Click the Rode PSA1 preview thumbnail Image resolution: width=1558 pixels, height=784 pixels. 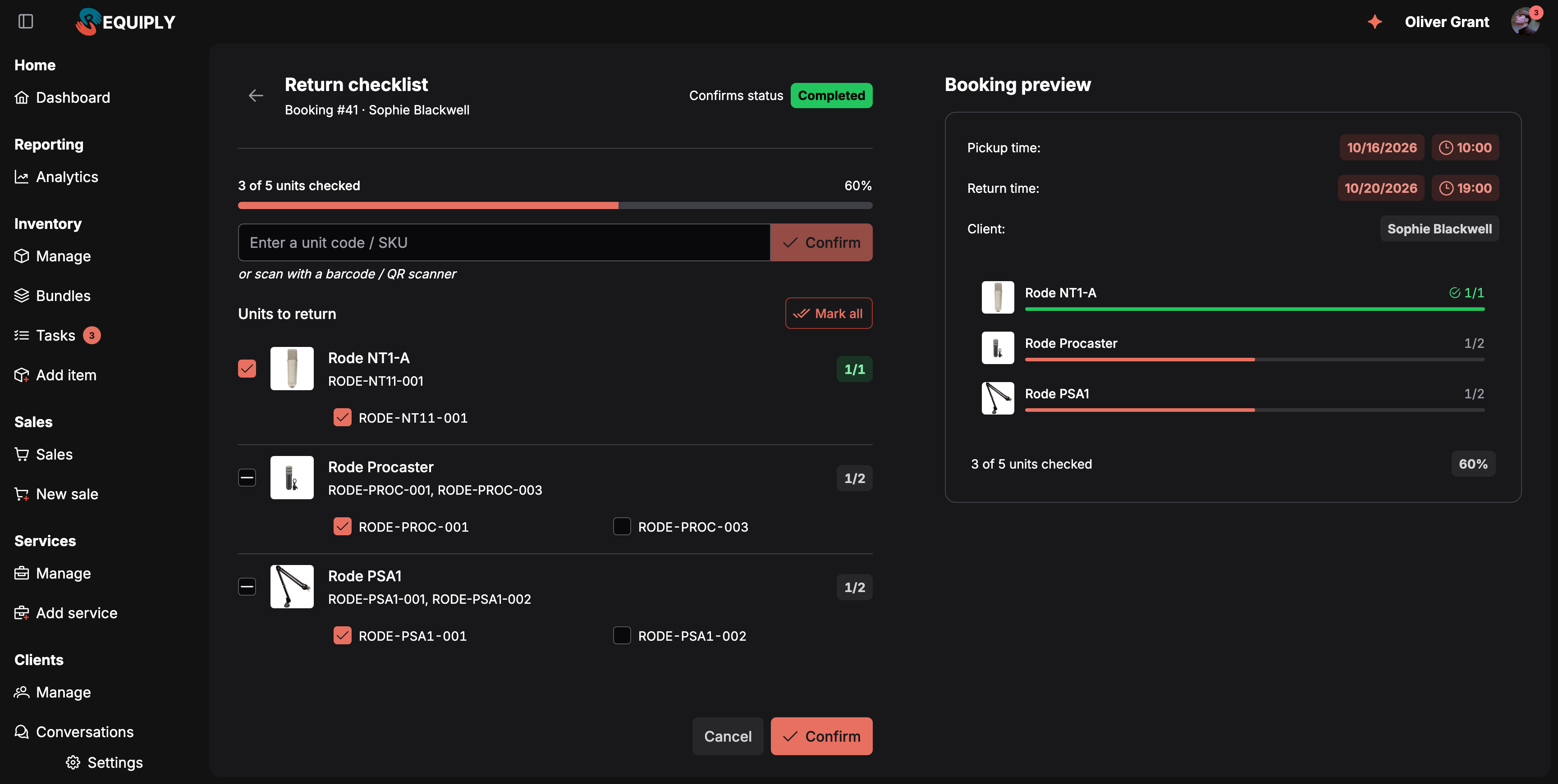(x=998, y=398)
